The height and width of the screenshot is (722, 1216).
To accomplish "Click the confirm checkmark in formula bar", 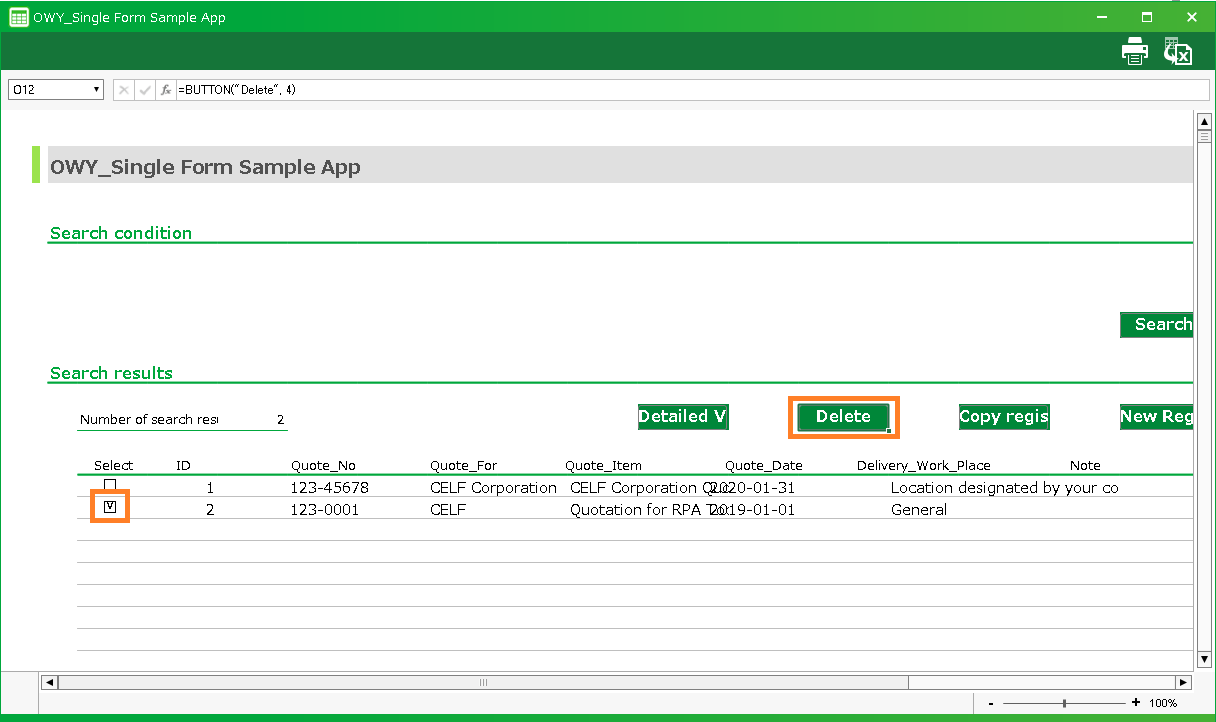I will click(145, 90).
